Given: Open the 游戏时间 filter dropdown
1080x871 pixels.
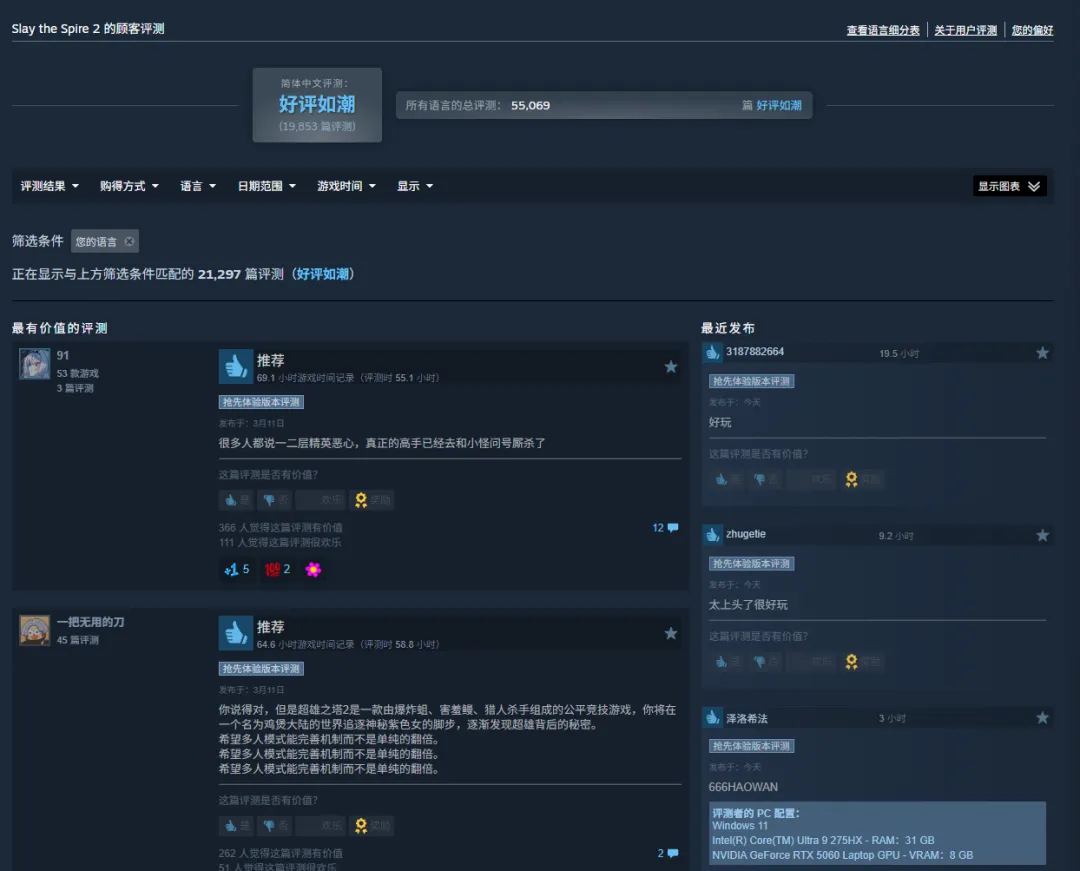Looking at the screenshot, I should (x=346, y=186).
